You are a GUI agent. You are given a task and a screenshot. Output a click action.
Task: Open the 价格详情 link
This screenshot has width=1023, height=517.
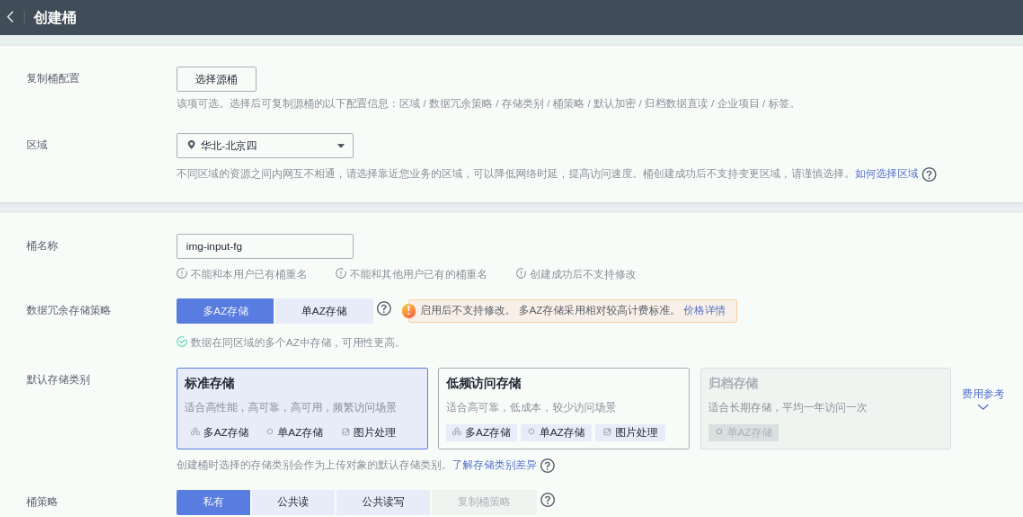click(x=704, y=311)
